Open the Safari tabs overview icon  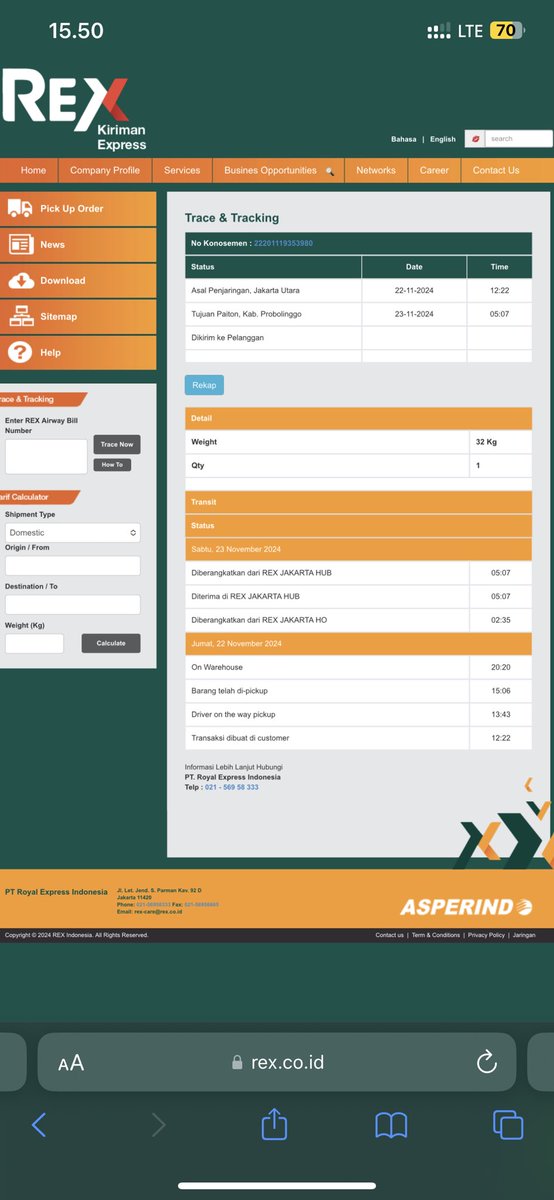click(509, 1125)
